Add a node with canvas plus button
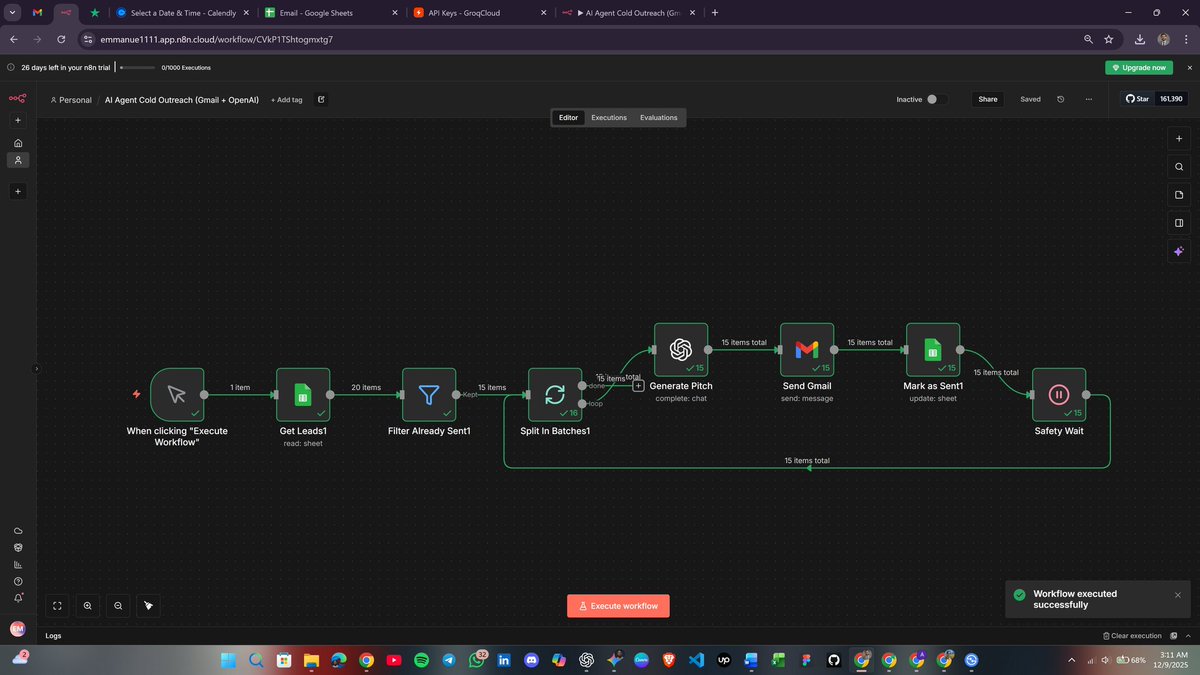 (1179, 139)
